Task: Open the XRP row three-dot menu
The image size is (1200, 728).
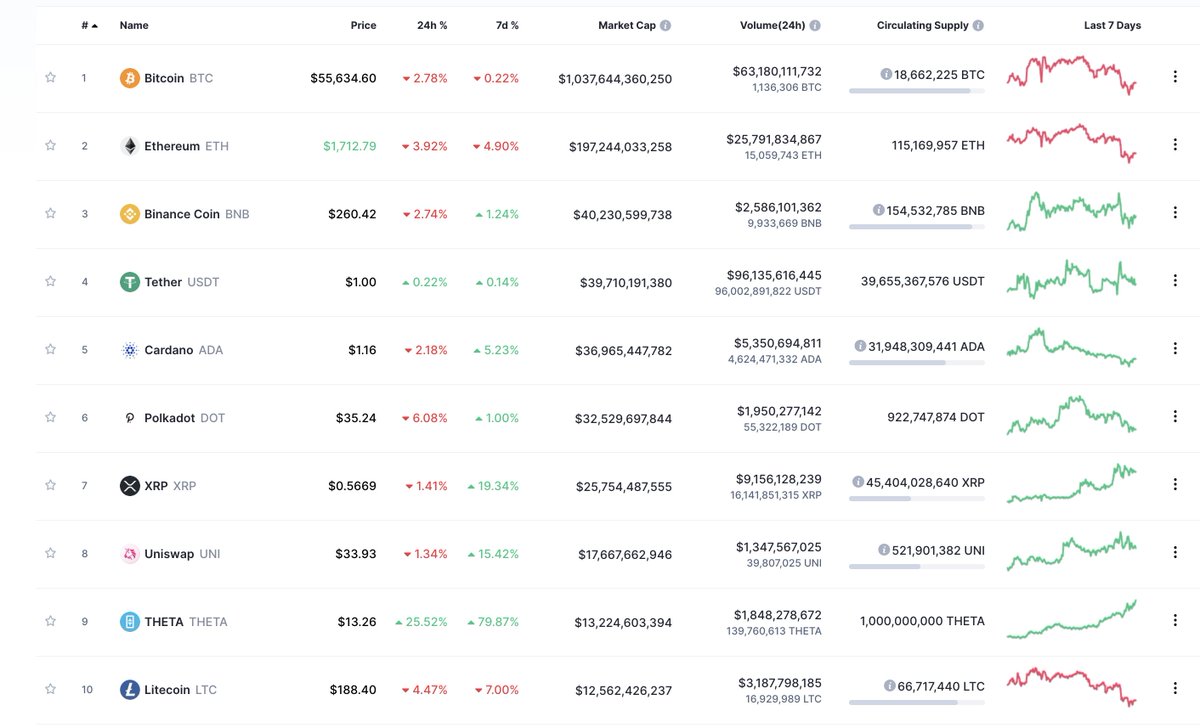Action: [1175, 485]
